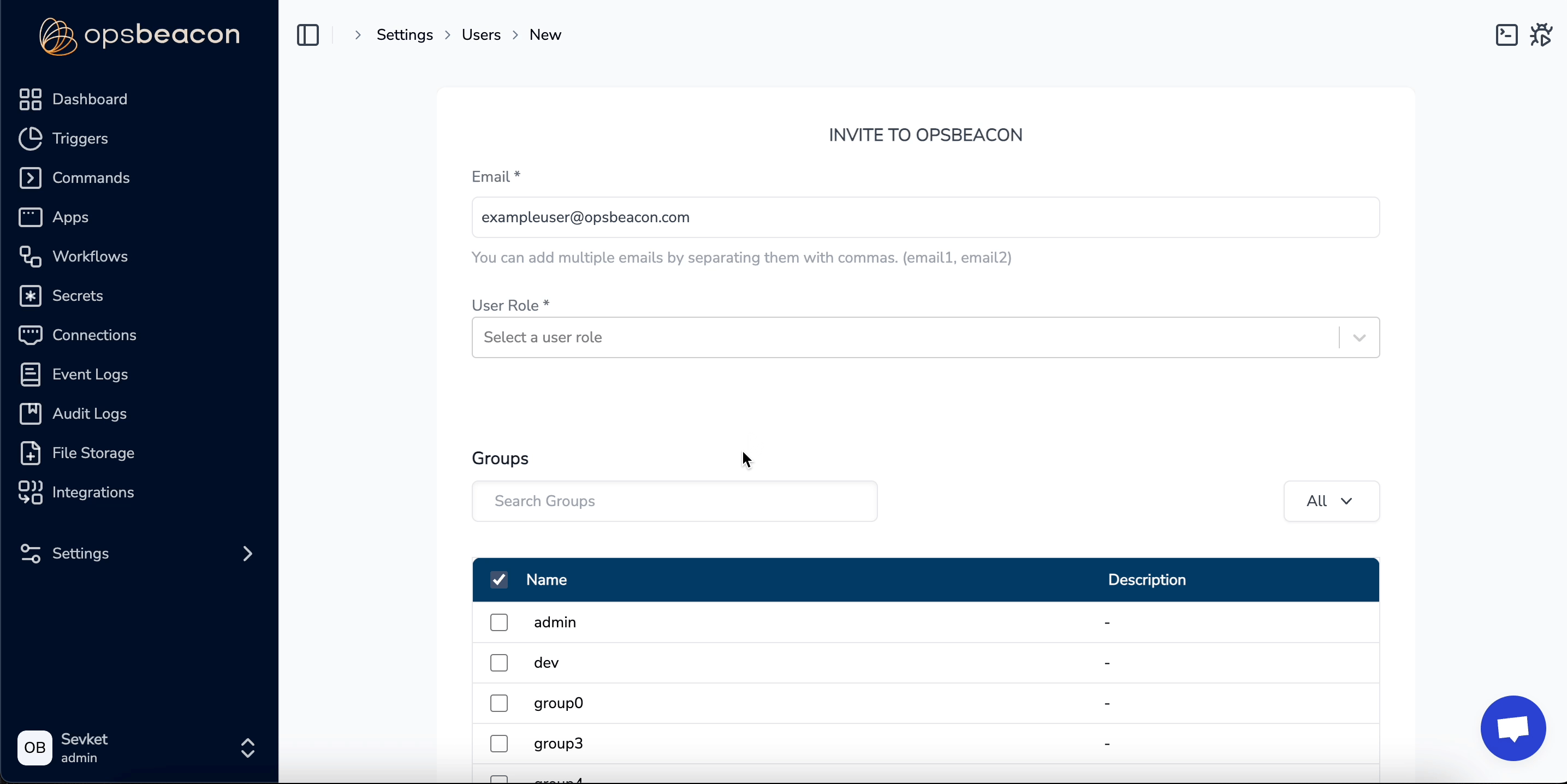The height and width of the screenshot is (784, 1567).
Task: Click the Email input field
Action: coord(925,217)
